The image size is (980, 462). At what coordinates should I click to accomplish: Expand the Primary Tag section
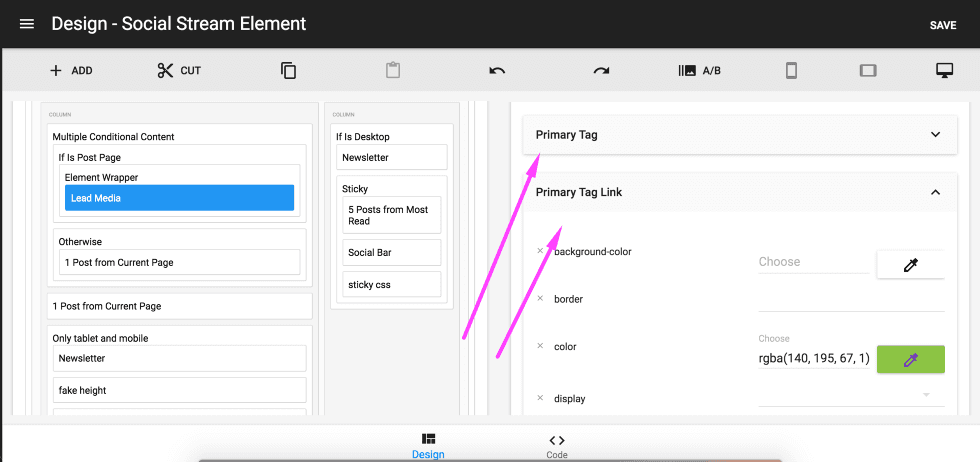click(x=935, y=135)
